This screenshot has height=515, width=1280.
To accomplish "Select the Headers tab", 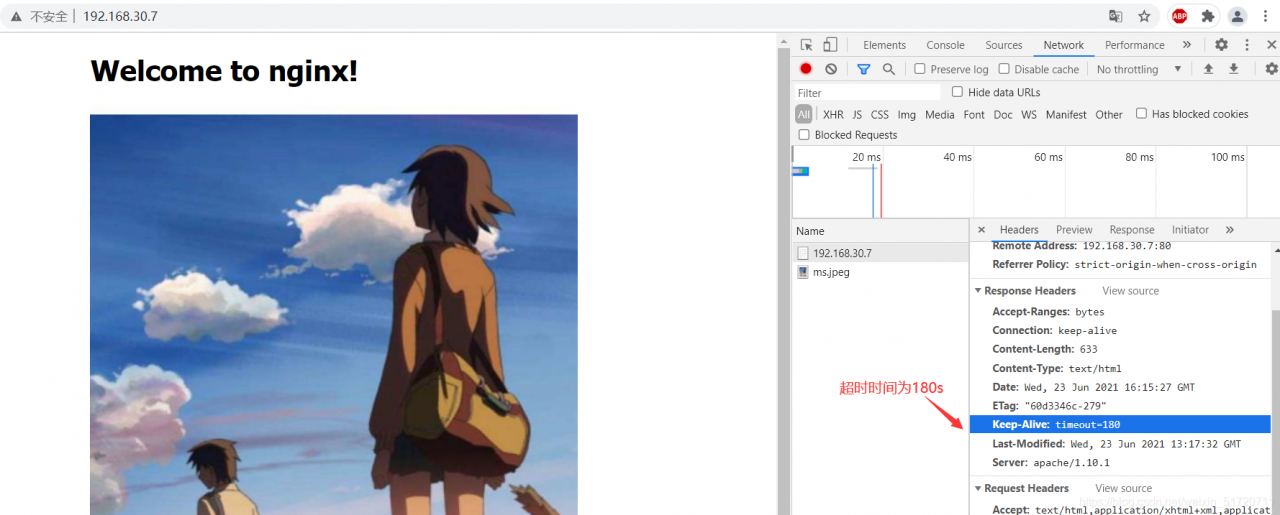I will 1019,230.
